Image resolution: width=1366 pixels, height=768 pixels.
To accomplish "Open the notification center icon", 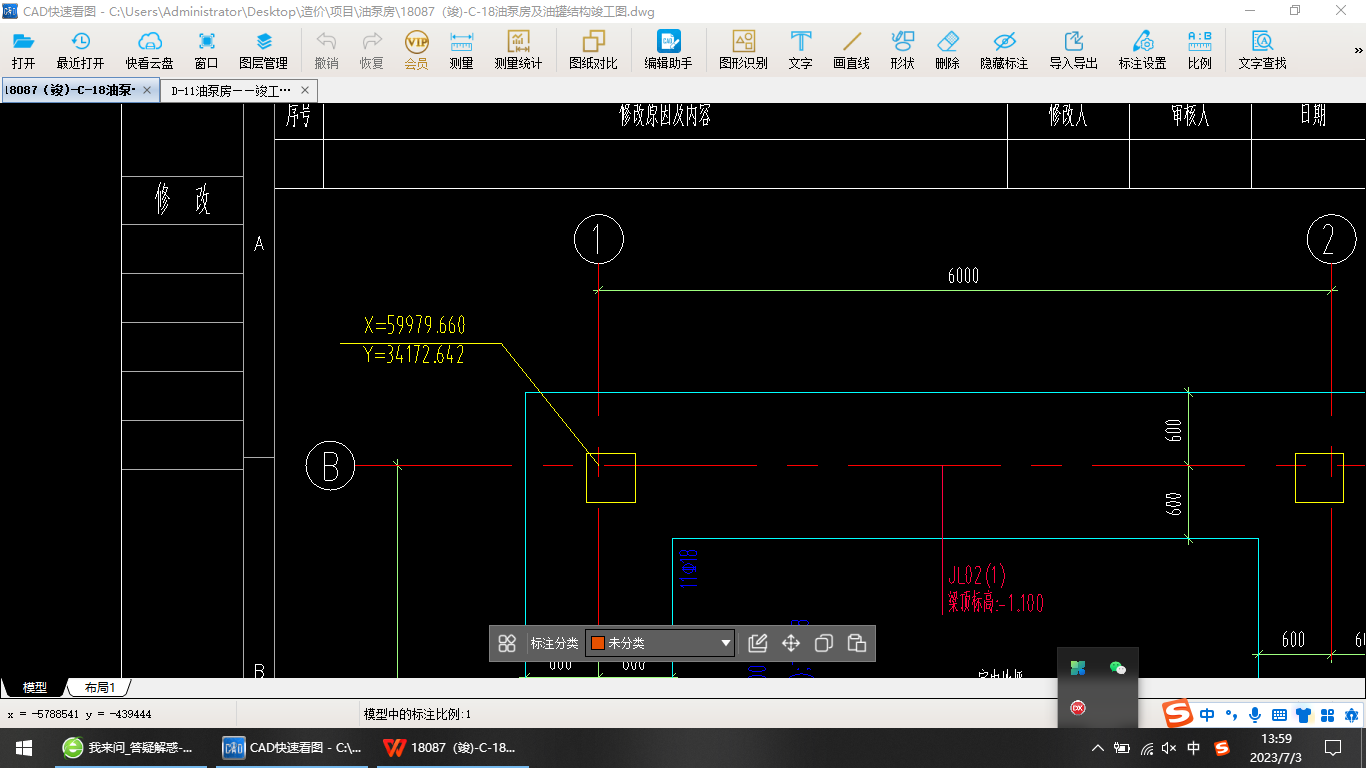I will pyautogui.click(x=1333, y=748).
